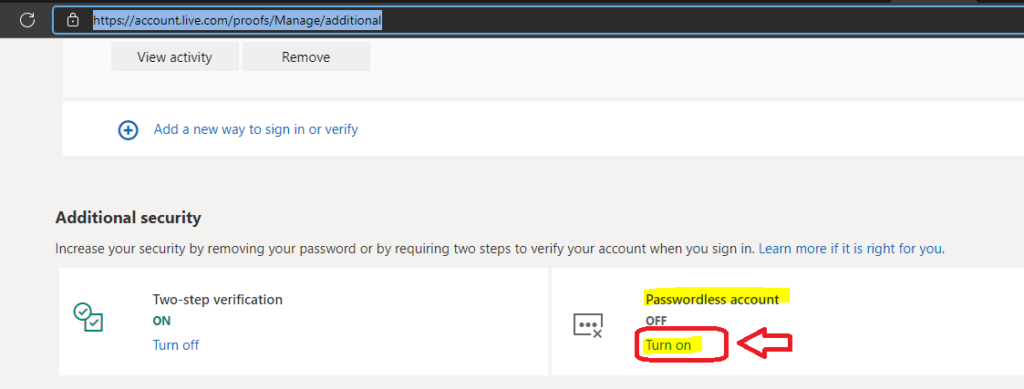Open Learn more if it is right link
The image size is (1024, 389).
tap(851, 249)
